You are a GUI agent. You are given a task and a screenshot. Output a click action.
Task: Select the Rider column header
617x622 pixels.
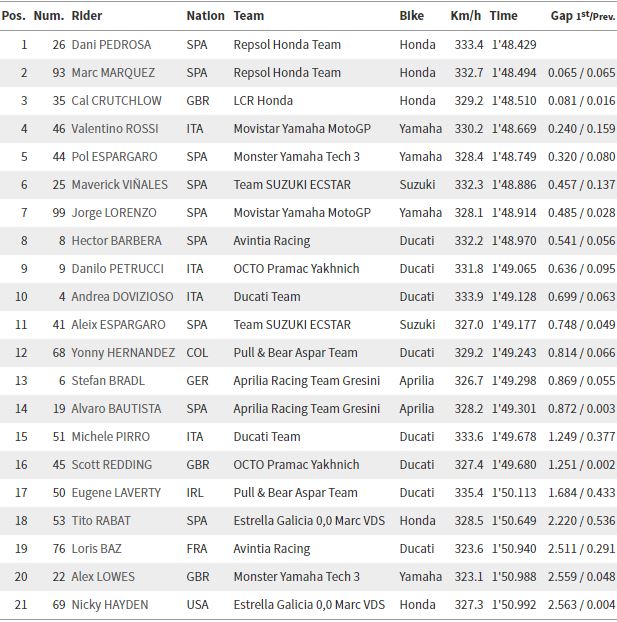tap(86, 16)
